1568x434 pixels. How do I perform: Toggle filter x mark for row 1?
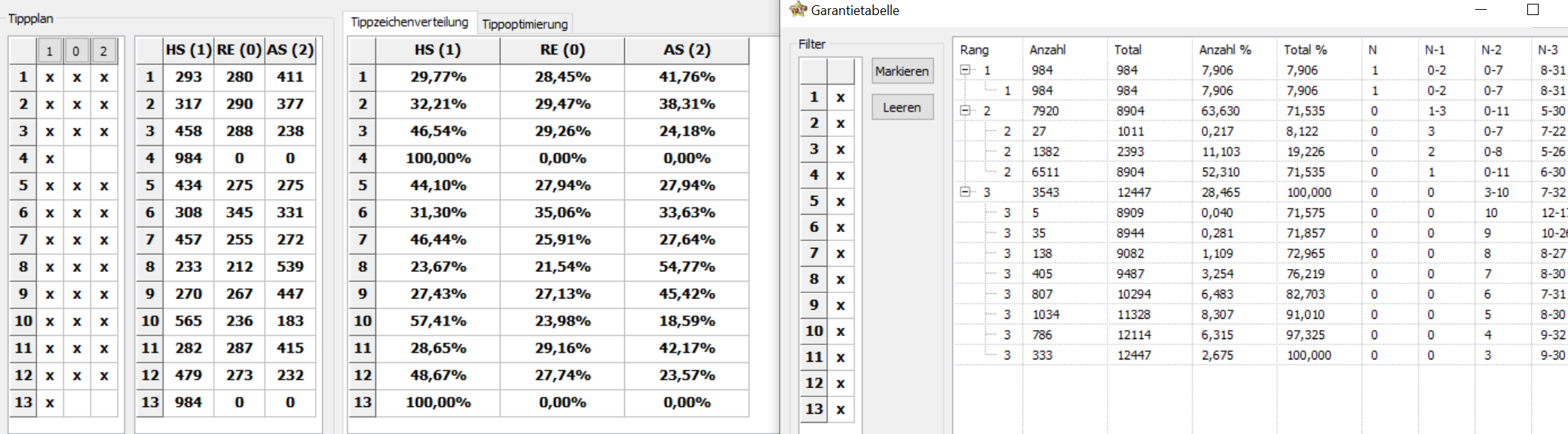(x=841, y=97)
